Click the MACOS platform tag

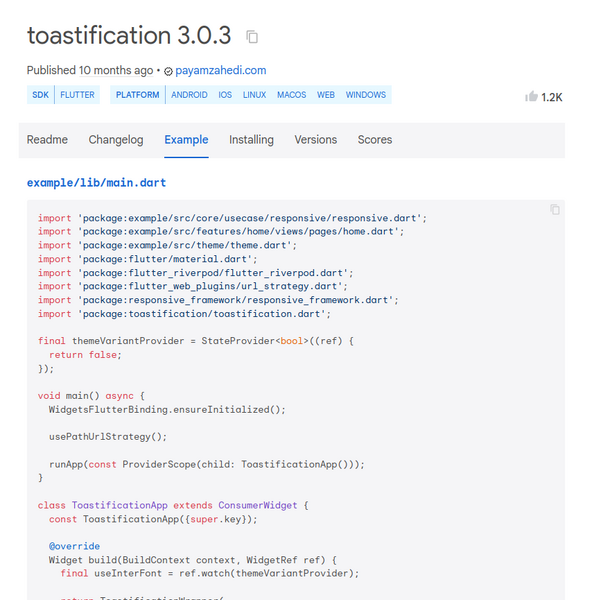[x=292, y=95]
